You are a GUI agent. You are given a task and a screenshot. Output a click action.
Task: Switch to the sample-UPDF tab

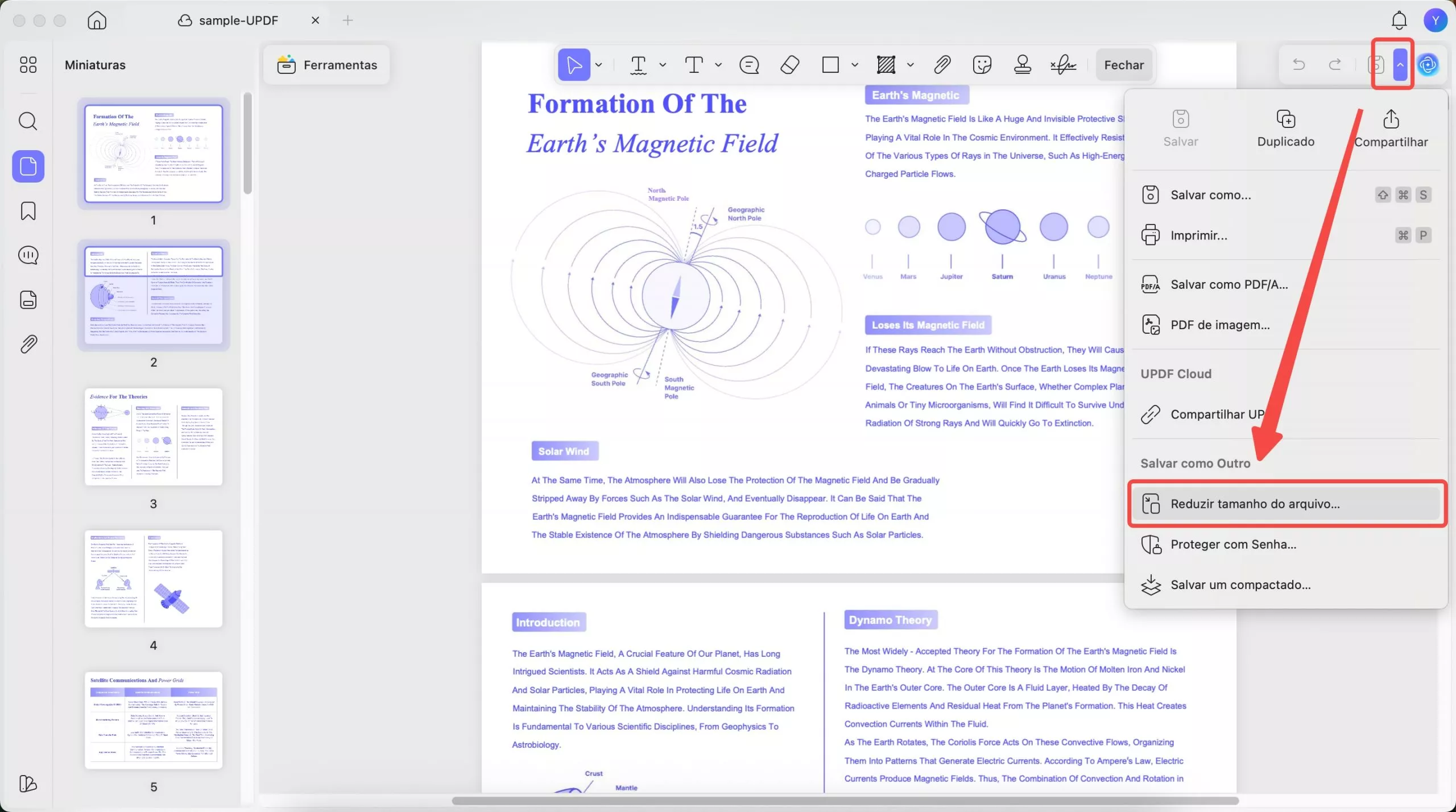pyautogui.click(x=238, y=20)
